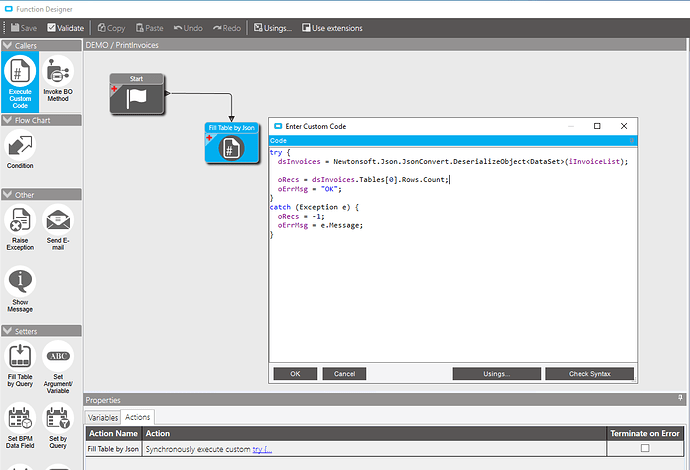Image resolution: width=690 pixels, height=470 pixels.
Task: Choose the Condition flow chart icon
Action: (x=21, y=145)
